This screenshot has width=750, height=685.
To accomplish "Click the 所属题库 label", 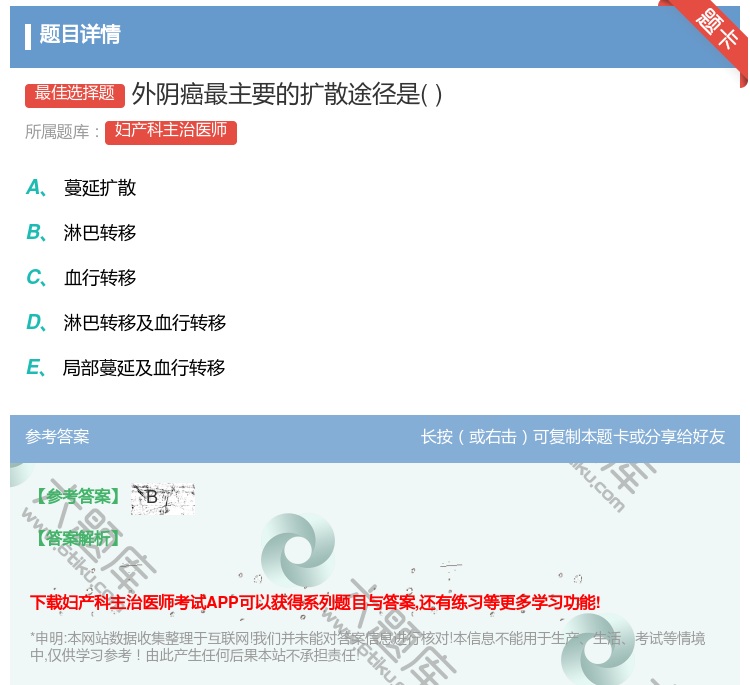I will pyautogui.click(x=62, y=132).
